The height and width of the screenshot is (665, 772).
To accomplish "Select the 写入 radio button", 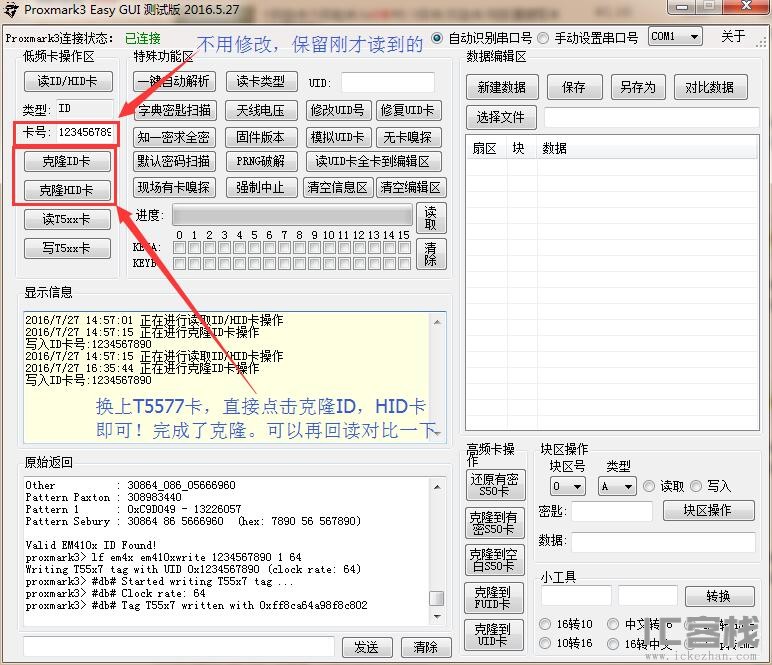I will (x=696, y=486).
